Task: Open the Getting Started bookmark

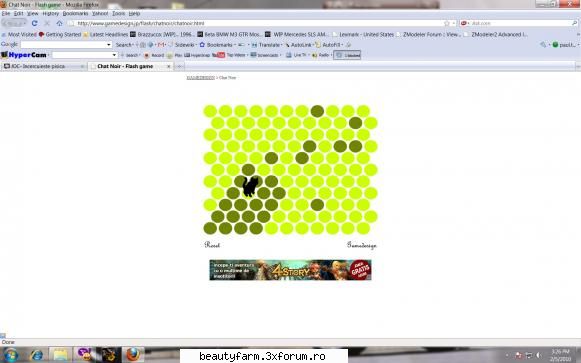Action: [x=60, y=34]
